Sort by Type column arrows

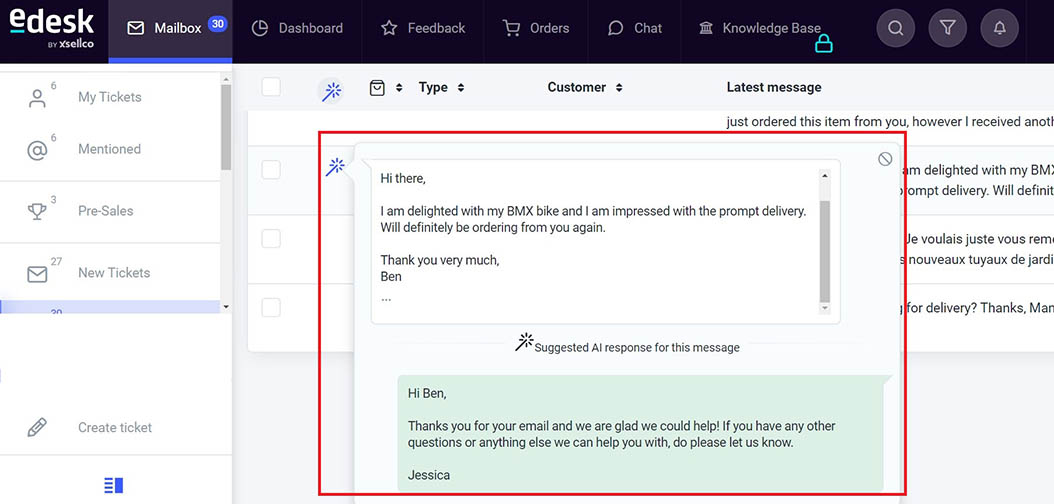460,88
